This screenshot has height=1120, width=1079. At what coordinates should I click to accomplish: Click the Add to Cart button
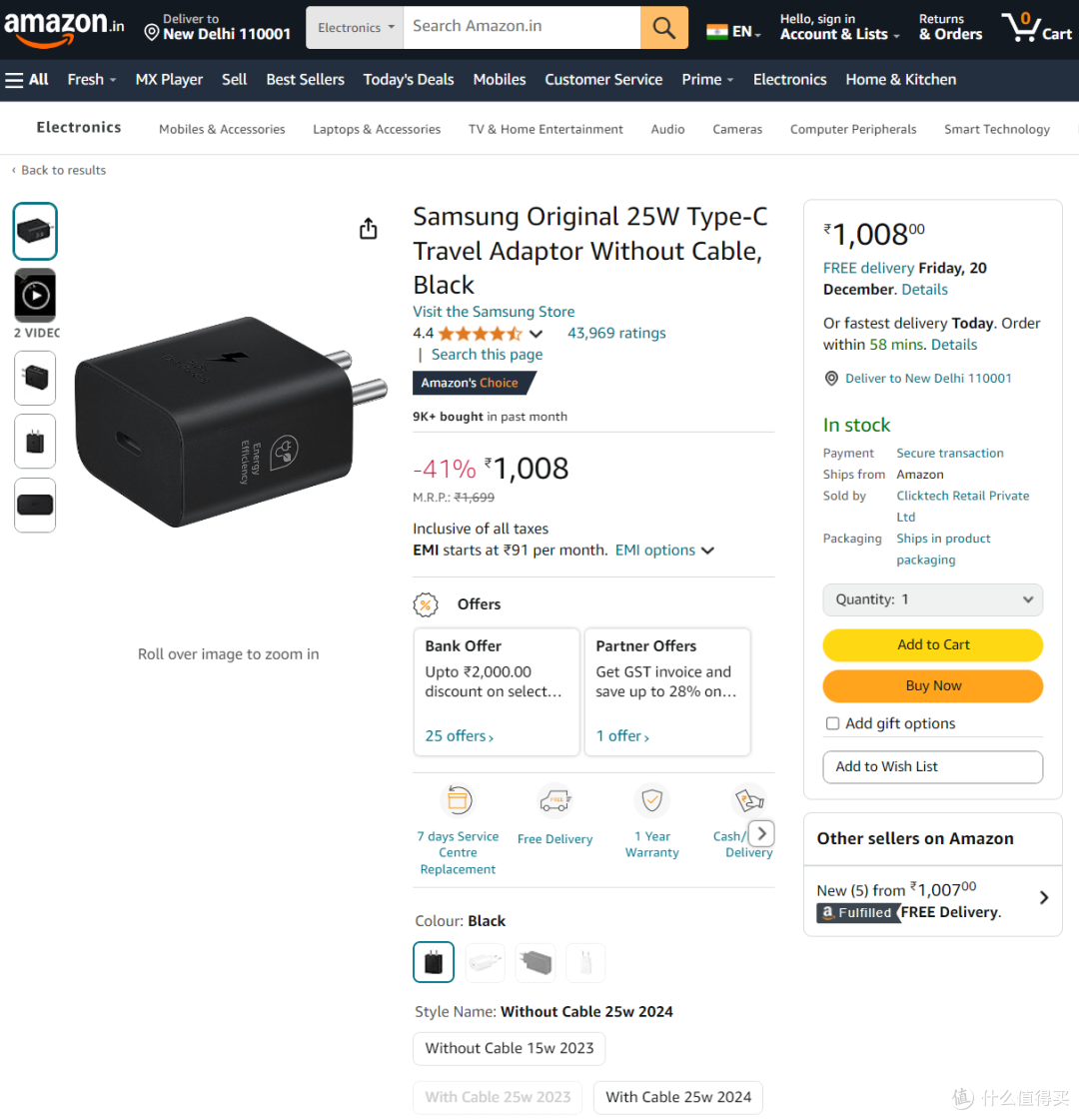[x=932, y=645]
